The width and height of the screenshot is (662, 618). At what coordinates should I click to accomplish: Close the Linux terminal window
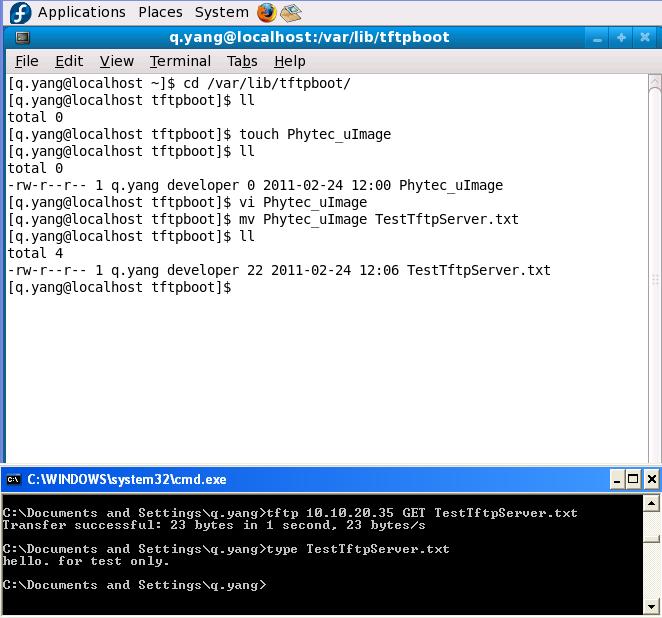click(645, 38)
